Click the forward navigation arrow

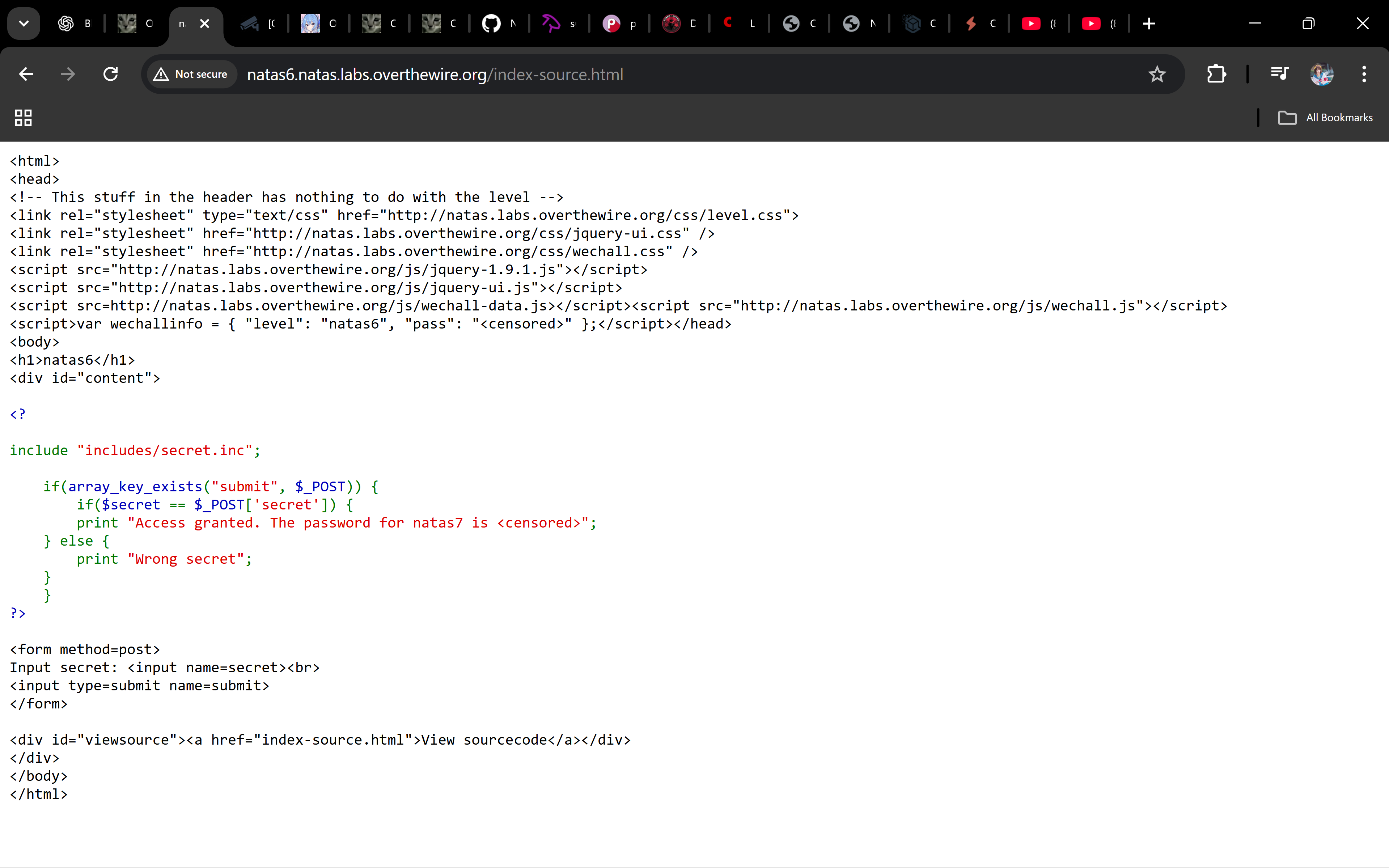tap(68, 74)
